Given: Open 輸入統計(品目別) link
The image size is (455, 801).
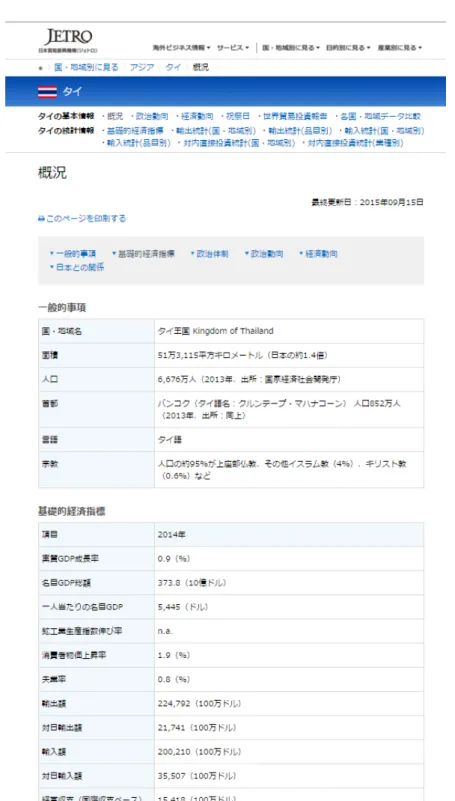Looking at the screenshot, I should (x=138, y=144).
